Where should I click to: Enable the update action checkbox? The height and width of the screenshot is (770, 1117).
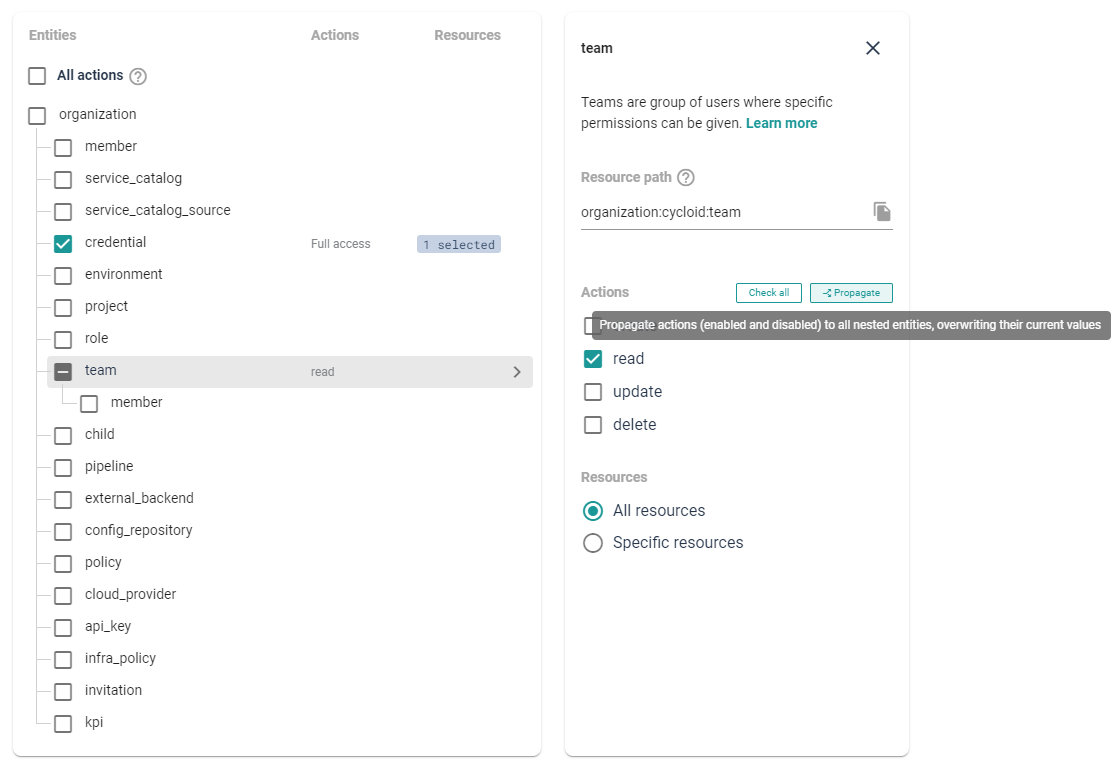click(x=593, y=392)
